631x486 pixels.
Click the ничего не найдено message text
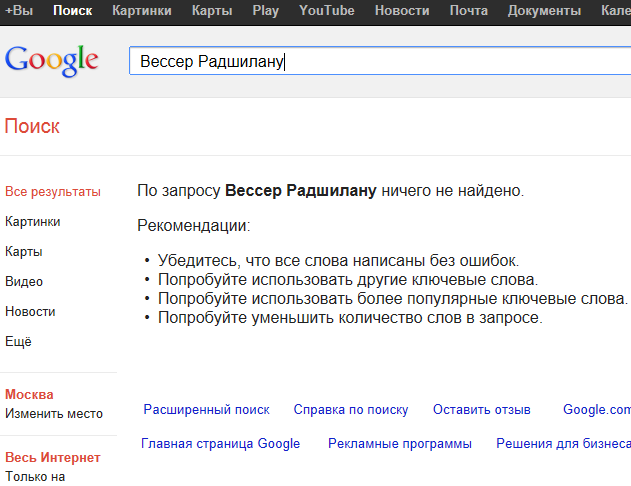point(453,191)
